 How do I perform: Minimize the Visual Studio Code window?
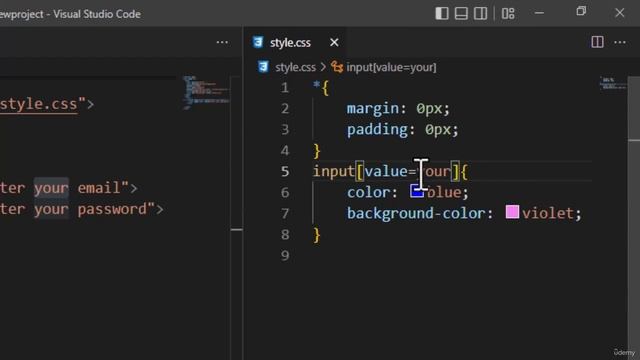click(539, 13)
